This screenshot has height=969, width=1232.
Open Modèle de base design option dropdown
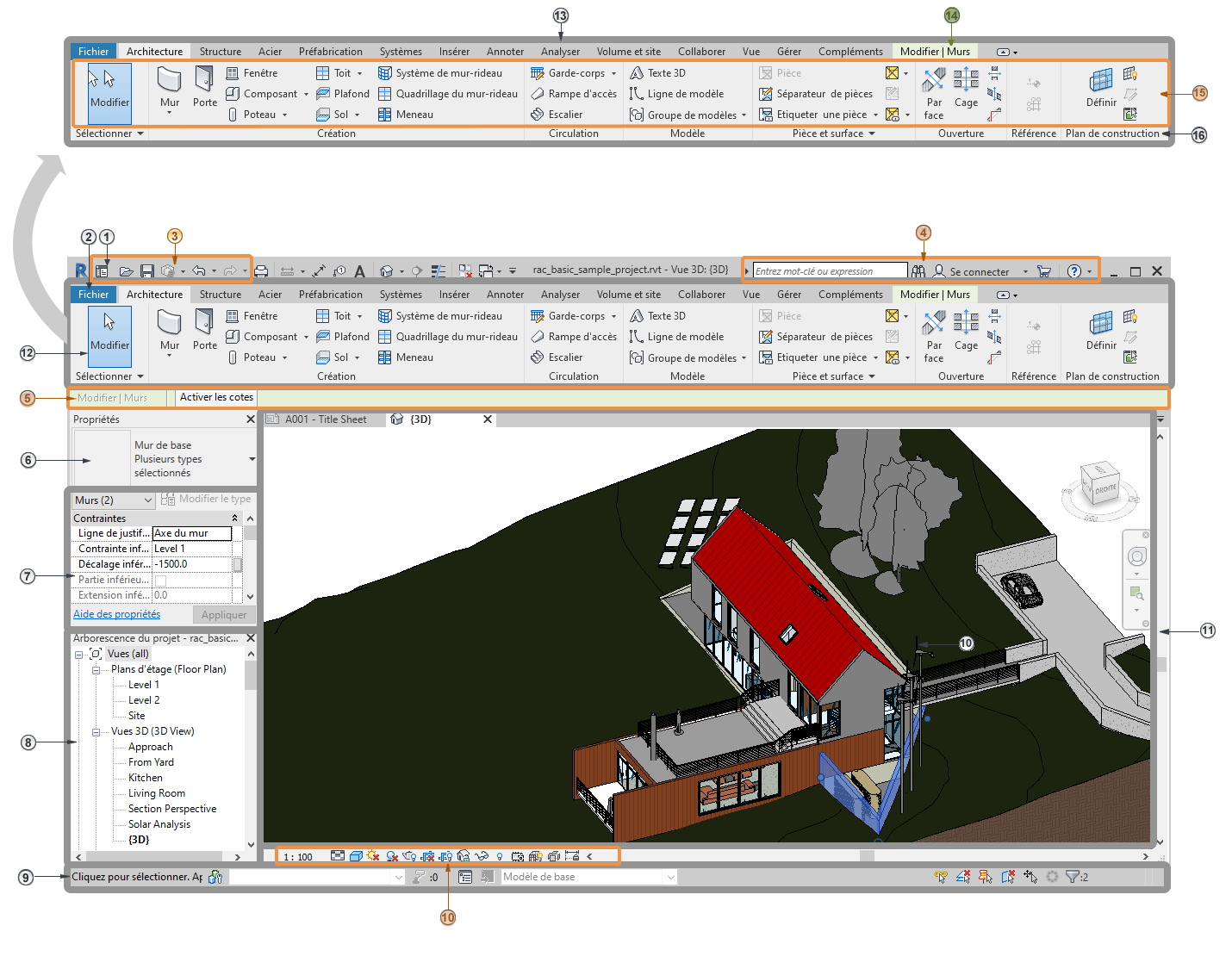pos(589,877)
